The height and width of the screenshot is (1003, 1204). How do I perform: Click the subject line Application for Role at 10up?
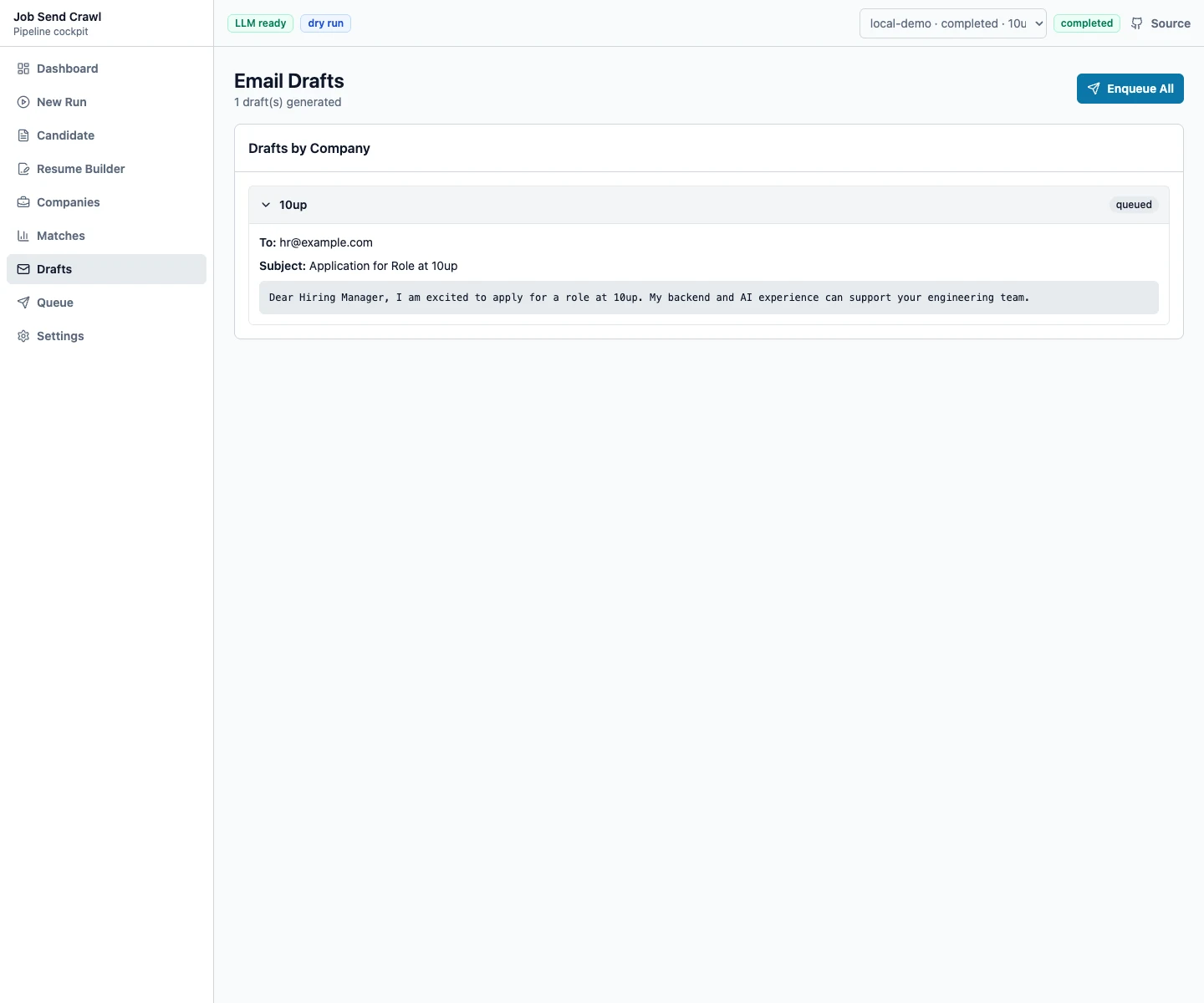click(x=384, y=266)
